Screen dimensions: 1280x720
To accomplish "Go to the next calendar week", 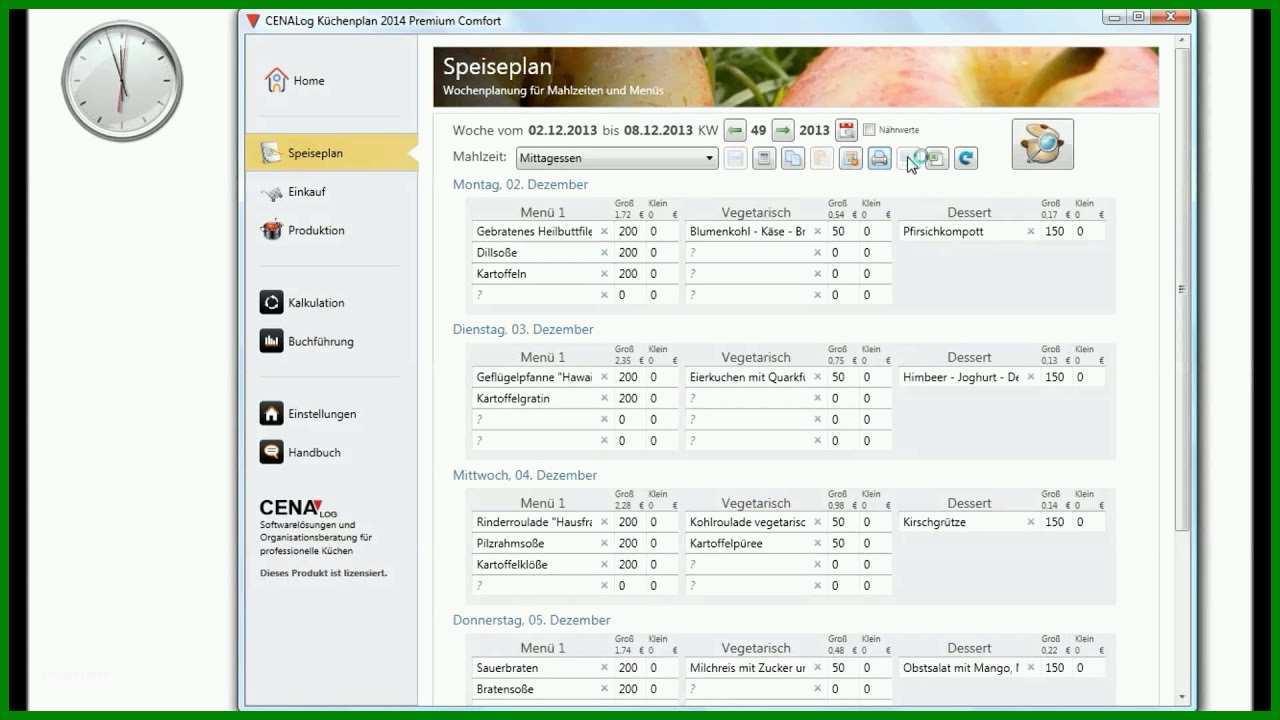I will pos(783,130).
